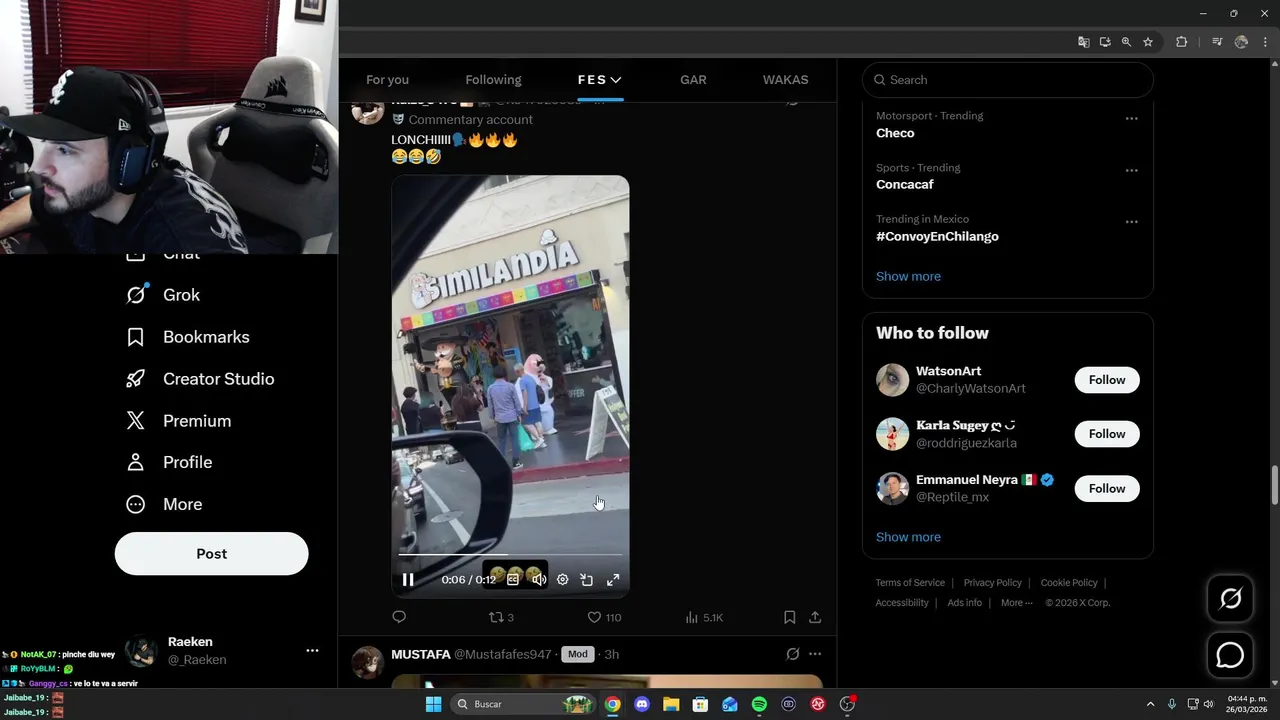Image resolution: width=1280 pixels, height=720 pixels.
Task: Open Chrome media controls icon
Action: 1217,42
